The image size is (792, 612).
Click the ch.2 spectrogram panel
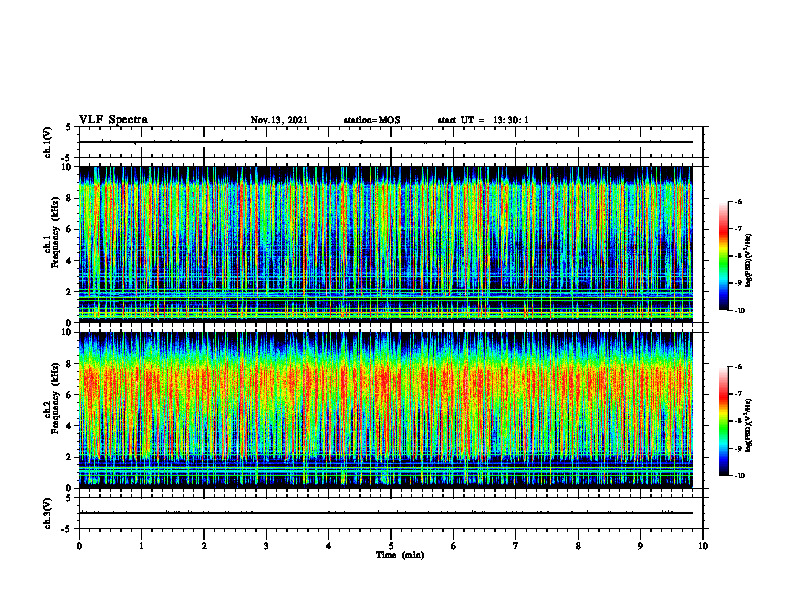[386, 410]
